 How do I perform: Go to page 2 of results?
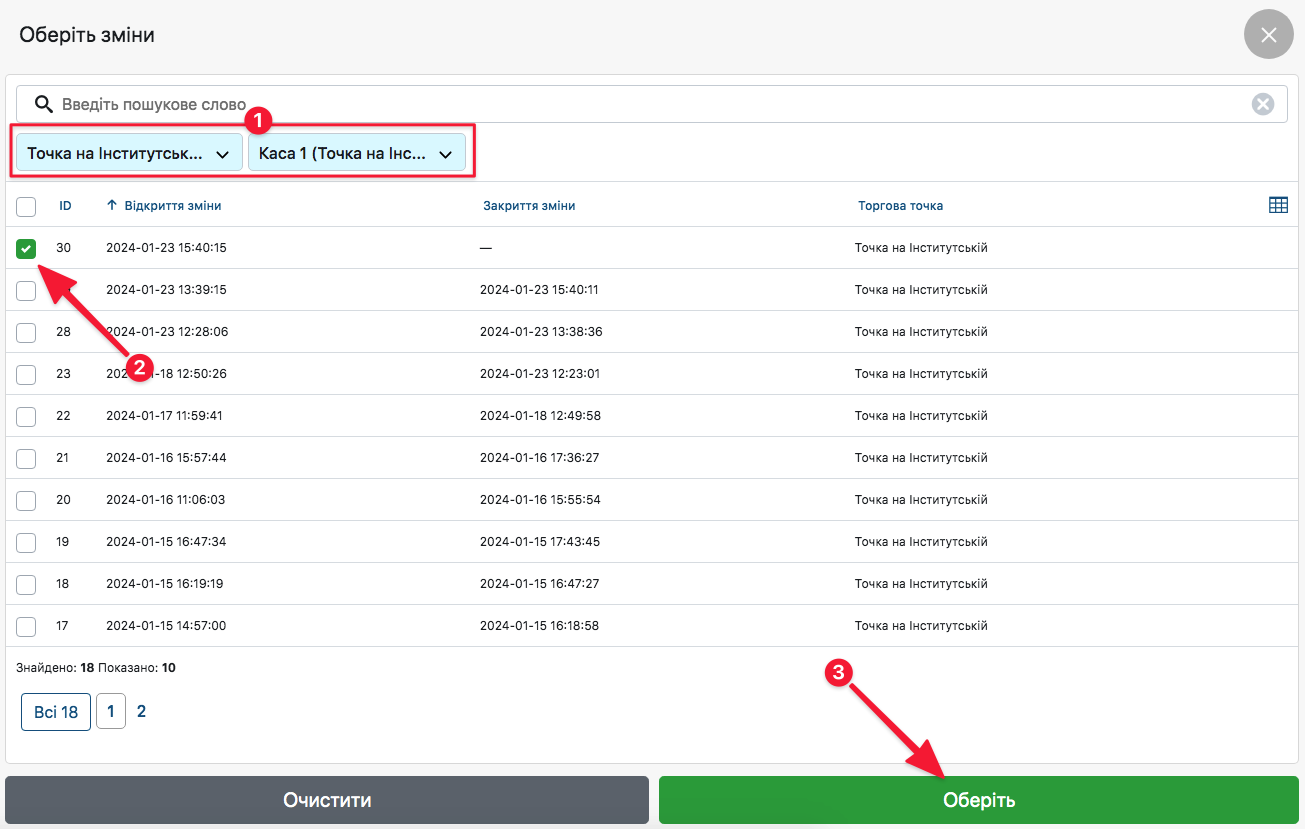[x=141, y=711]
